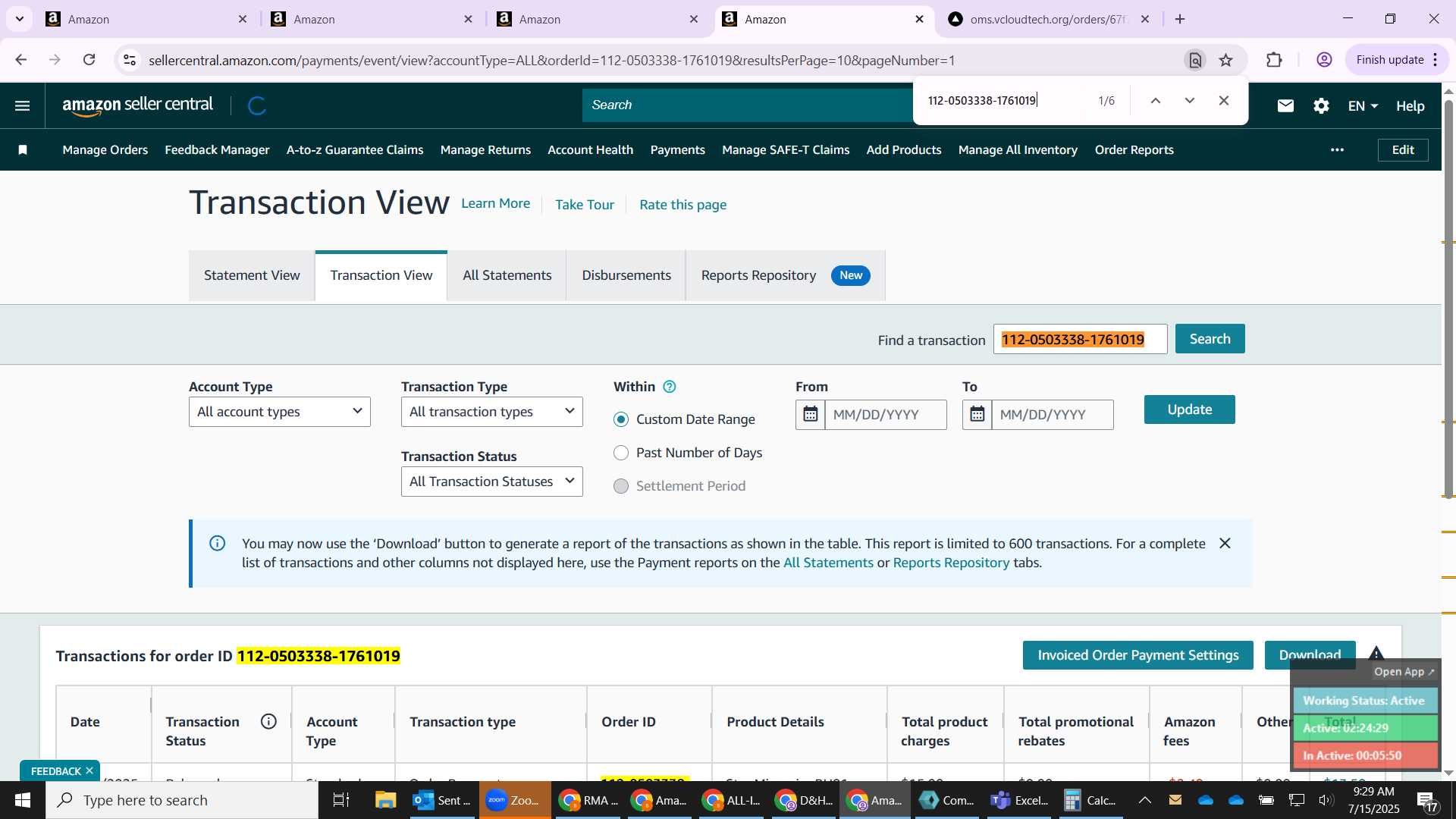This screenshot has height=819, width=1456.
Task: Click the Search button for the transaction
Action: coord(1210,339)
